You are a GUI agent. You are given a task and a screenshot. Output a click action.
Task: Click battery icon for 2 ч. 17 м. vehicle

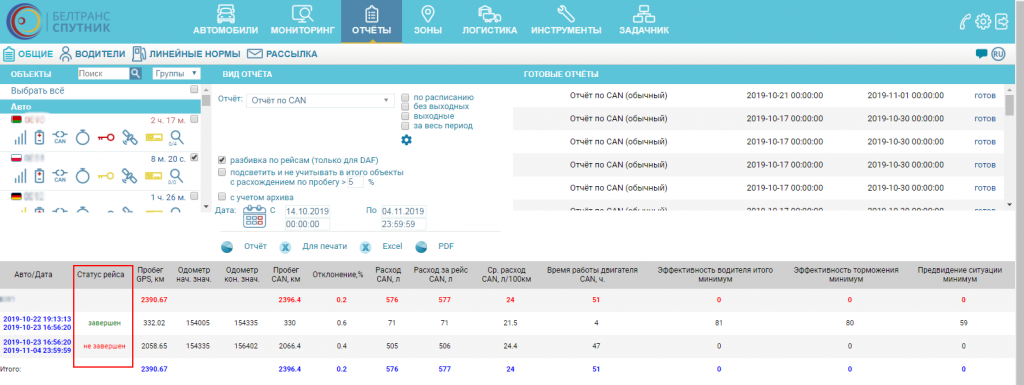pos(40,138)
